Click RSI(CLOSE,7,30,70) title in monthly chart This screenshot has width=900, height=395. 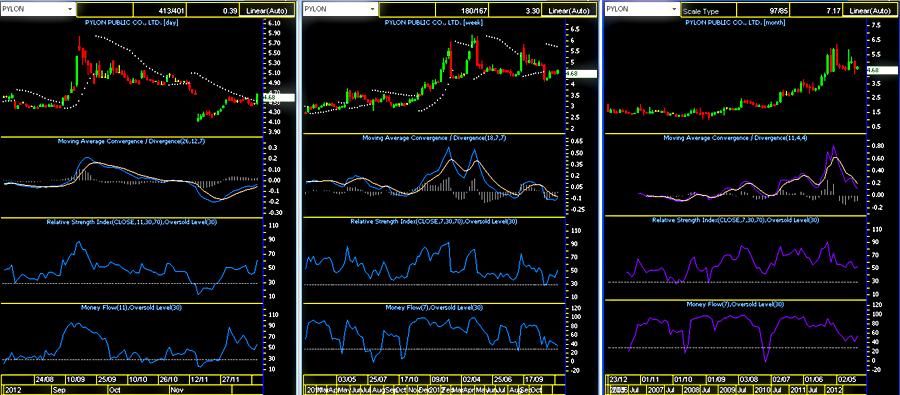736,219
